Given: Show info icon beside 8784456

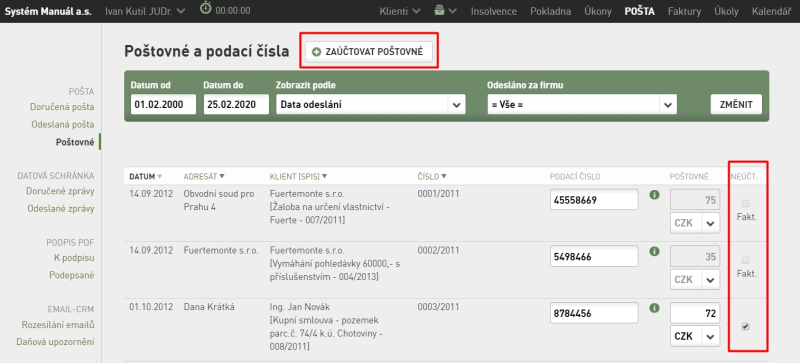Looking at the screenshot, I should (655, 308).
